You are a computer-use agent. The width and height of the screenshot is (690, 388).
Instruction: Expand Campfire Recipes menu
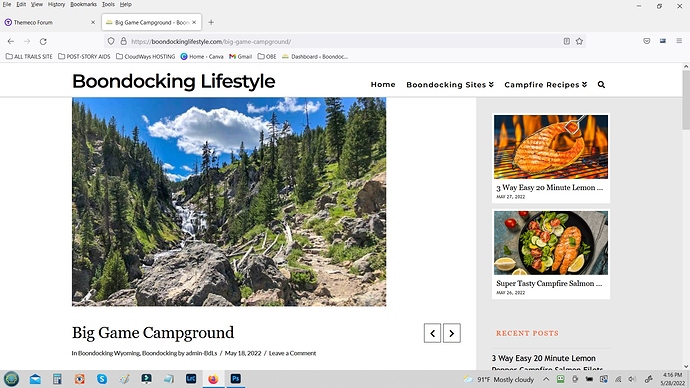click(546, 84)
